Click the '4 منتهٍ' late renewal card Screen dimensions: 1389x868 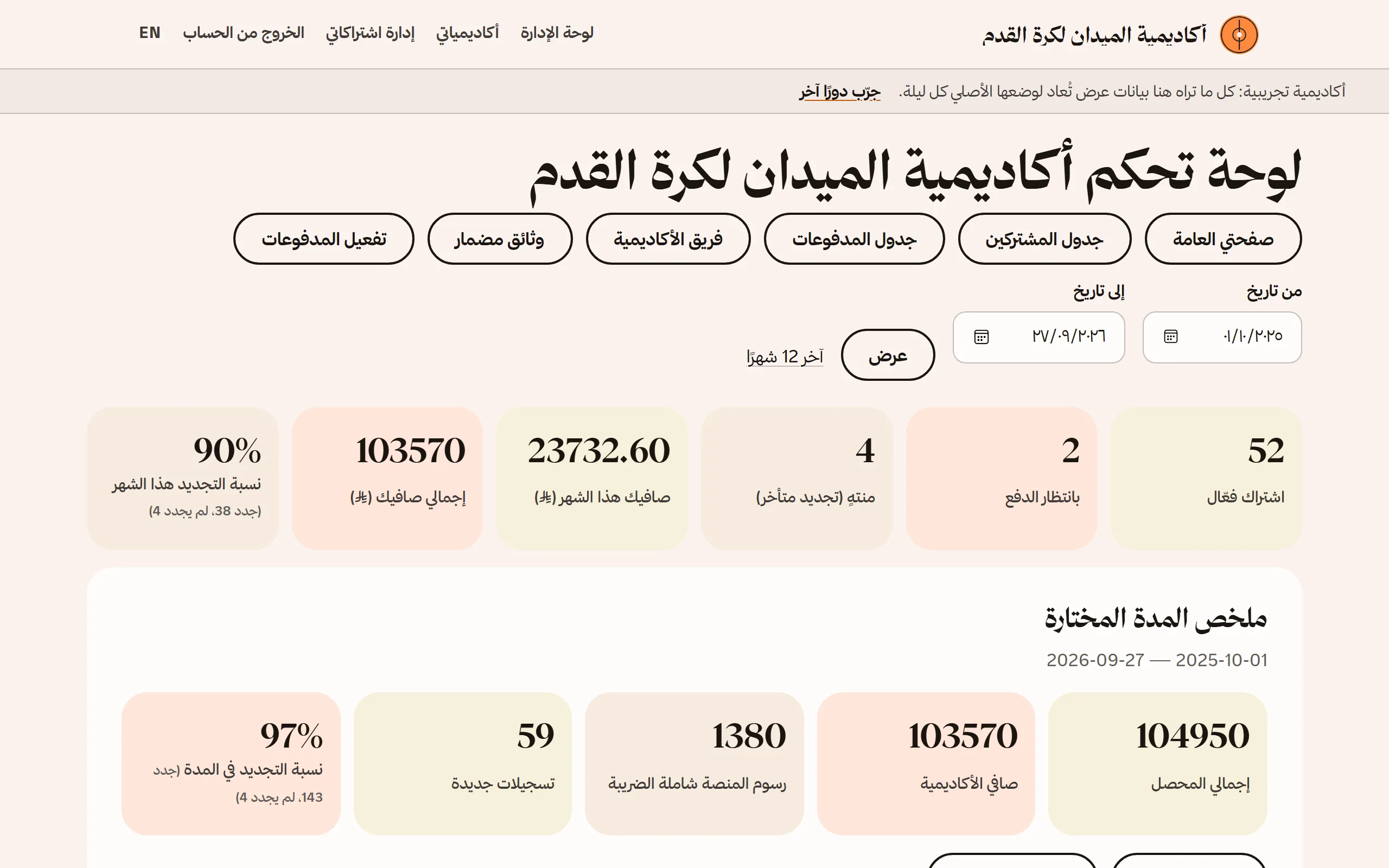click(797, 478)
